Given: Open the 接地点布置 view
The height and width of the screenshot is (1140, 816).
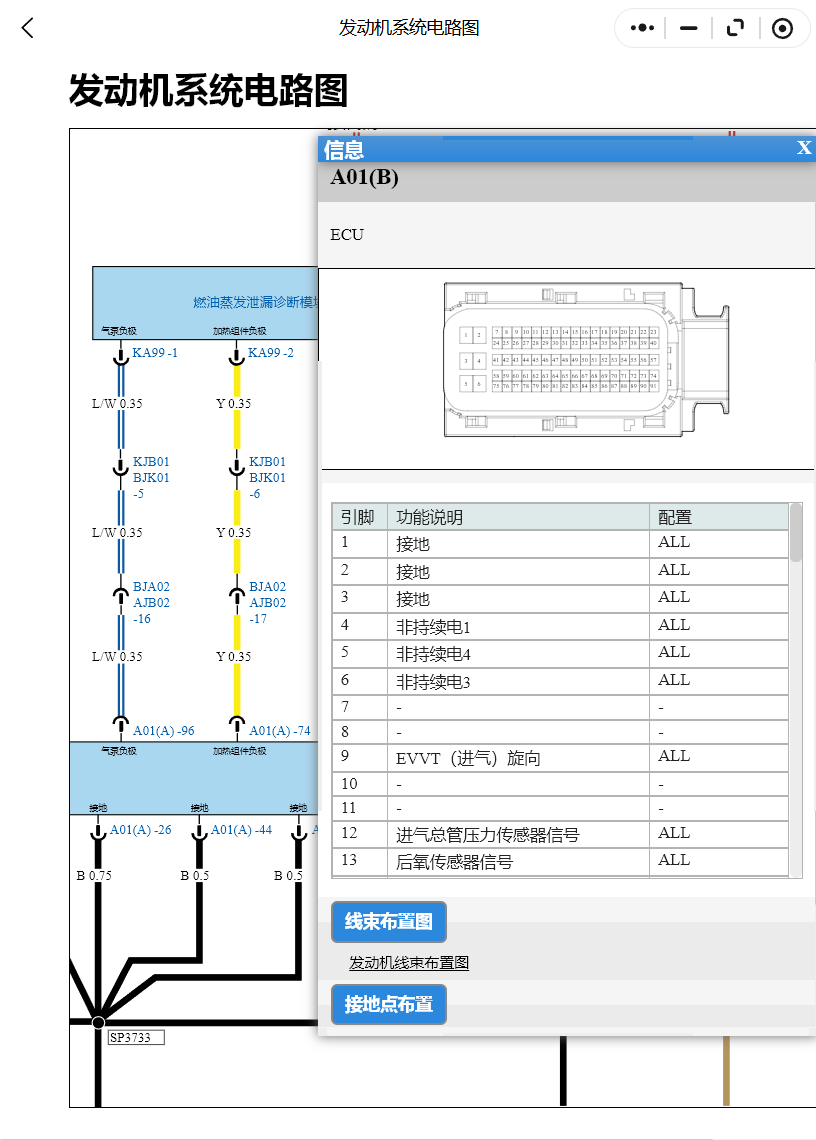Looking at the screenshot, I should [388, 1005].
